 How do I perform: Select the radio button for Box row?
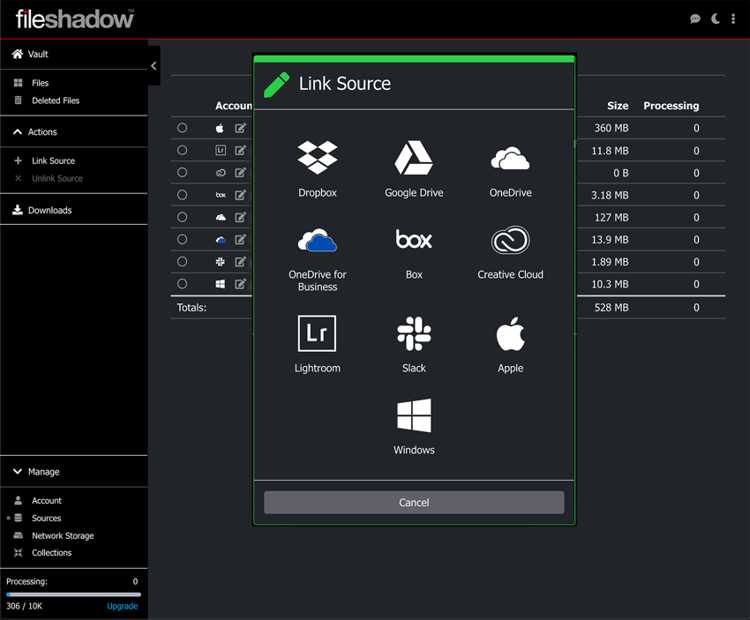pos(182,195)
